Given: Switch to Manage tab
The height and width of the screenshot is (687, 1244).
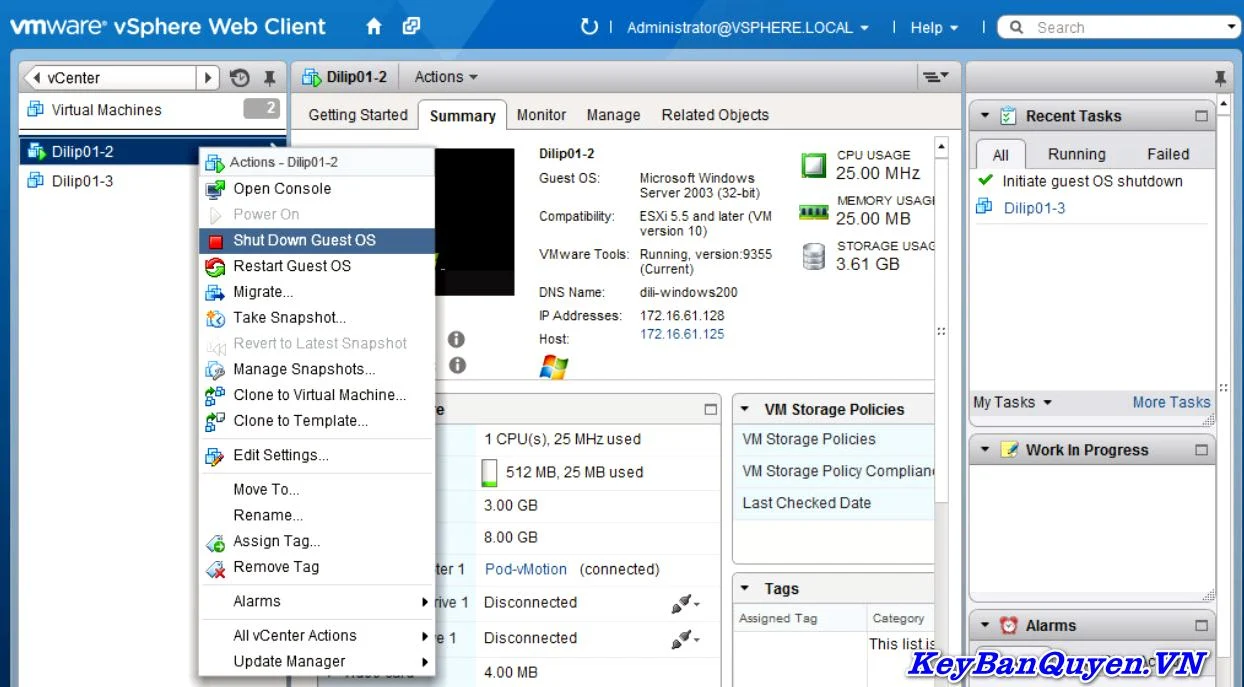Looking at the screenshot, I should click(613, 115).
